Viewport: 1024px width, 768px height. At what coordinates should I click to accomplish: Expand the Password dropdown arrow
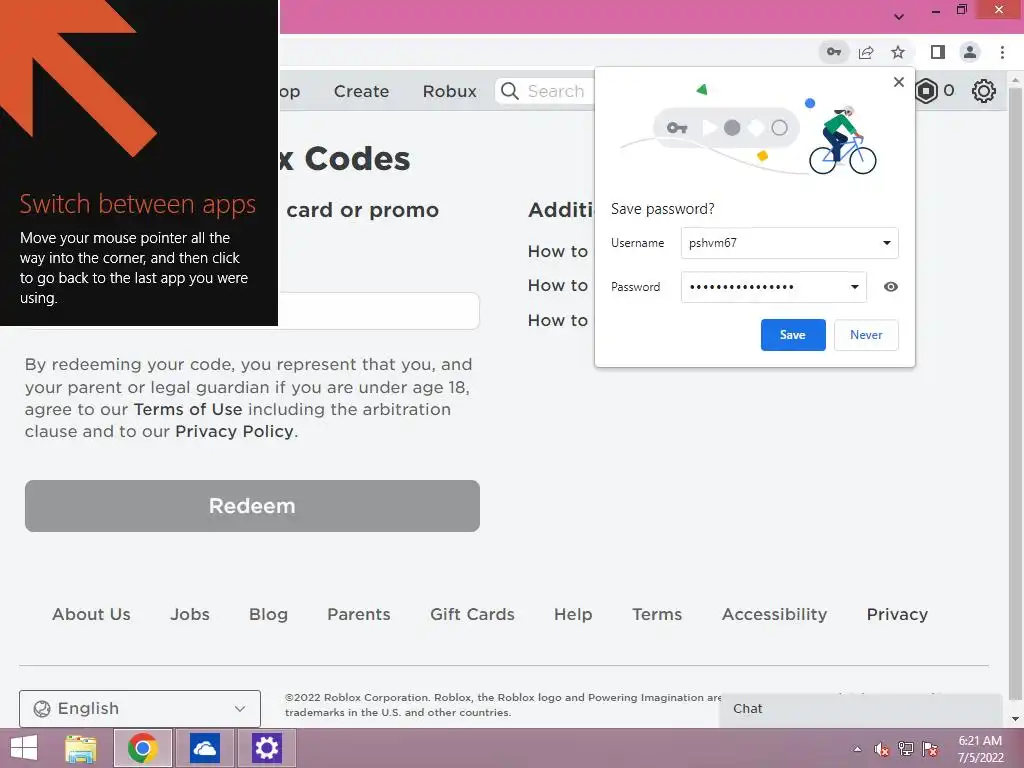854,287
